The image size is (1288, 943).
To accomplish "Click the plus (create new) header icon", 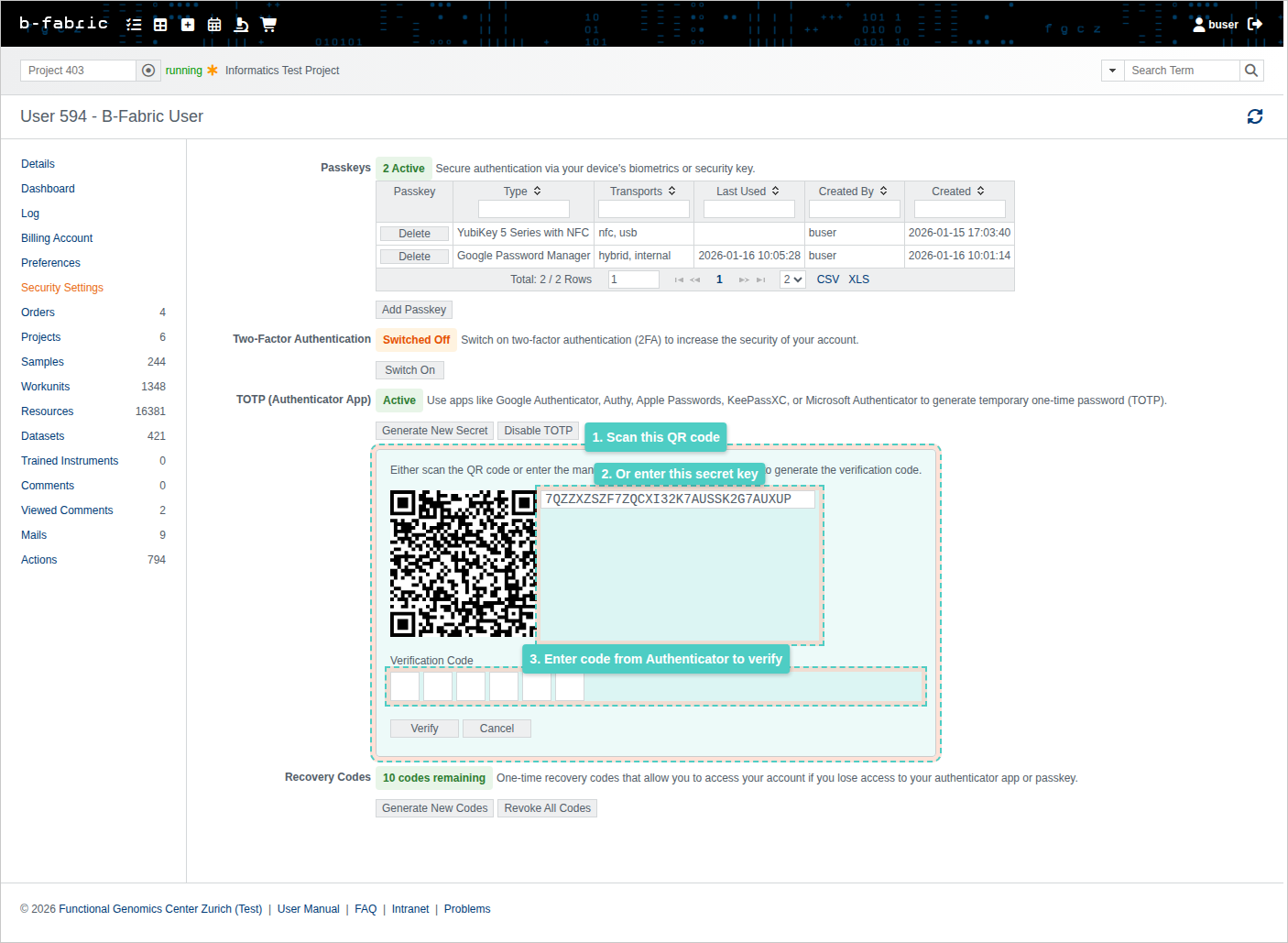I will click(x=188, y=25).
